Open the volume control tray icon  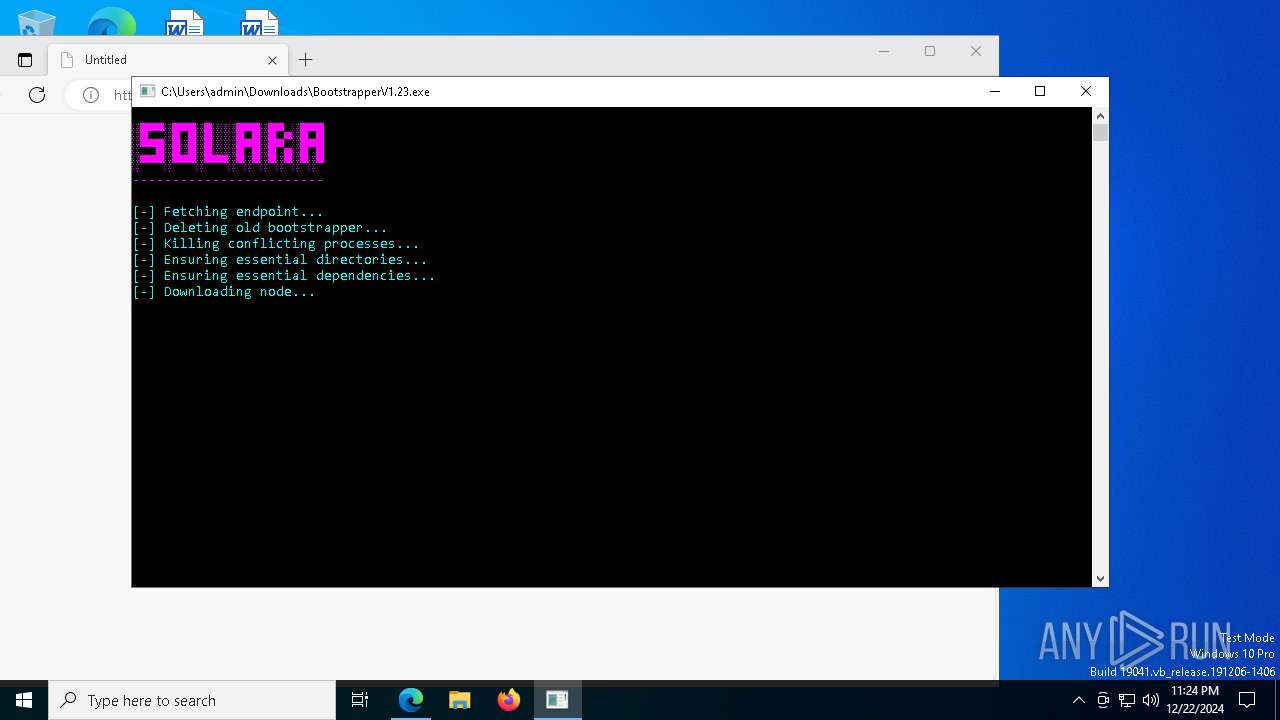click(1151, 700)
